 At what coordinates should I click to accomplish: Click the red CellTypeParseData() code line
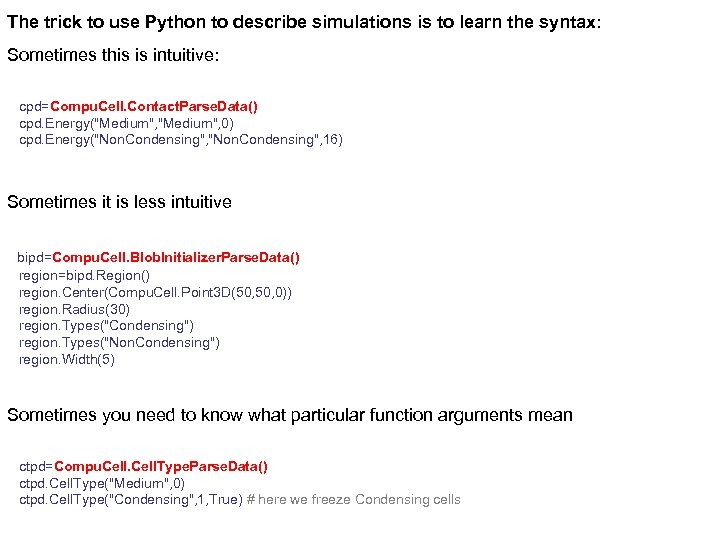144,466
